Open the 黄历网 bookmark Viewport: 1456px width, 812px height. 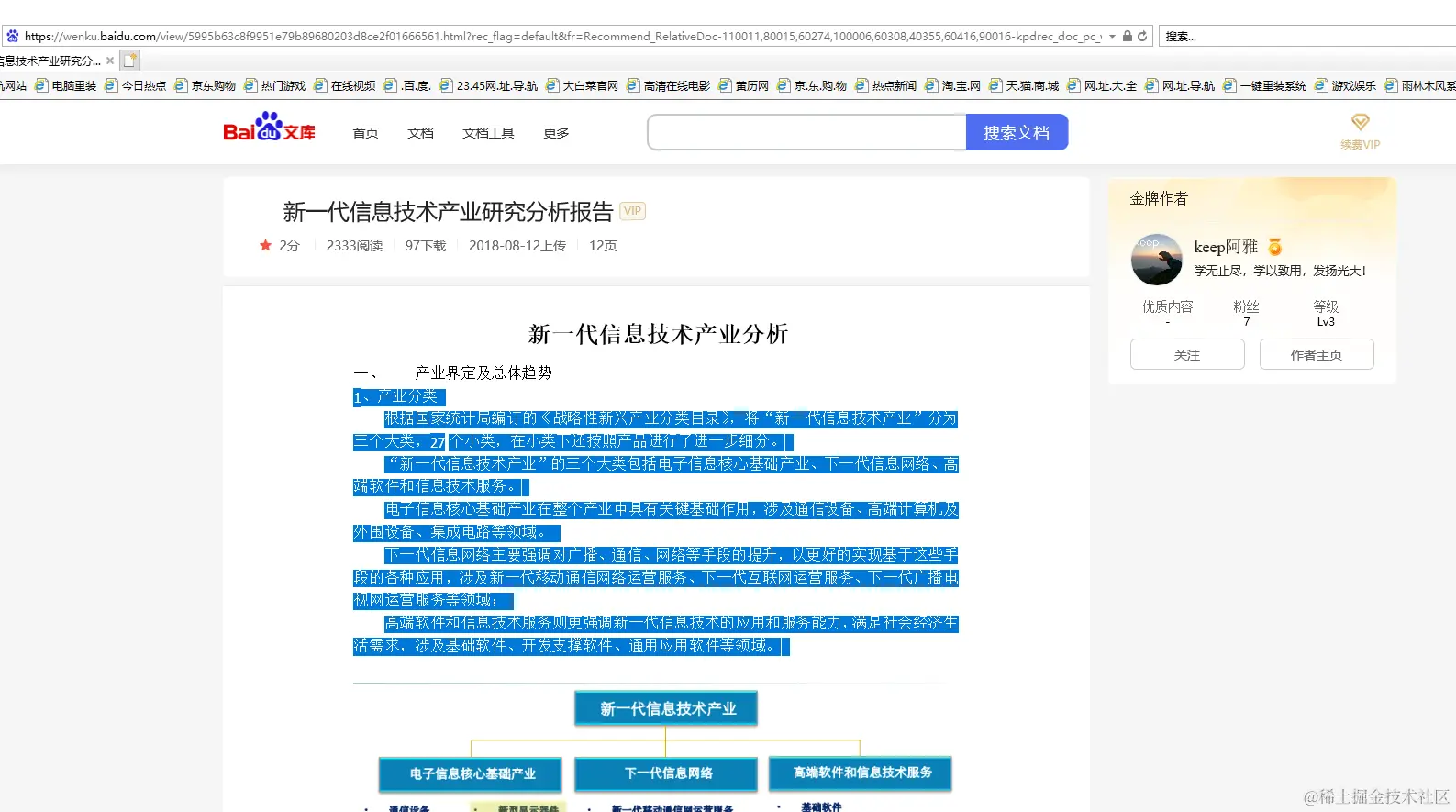743,85
